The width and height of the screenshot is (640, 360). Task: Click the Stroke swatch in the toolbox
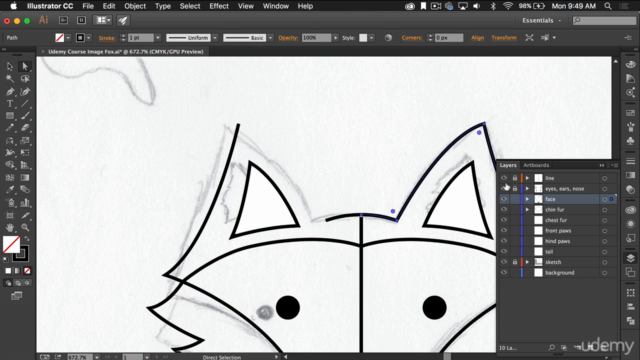[x=20, y=253]
